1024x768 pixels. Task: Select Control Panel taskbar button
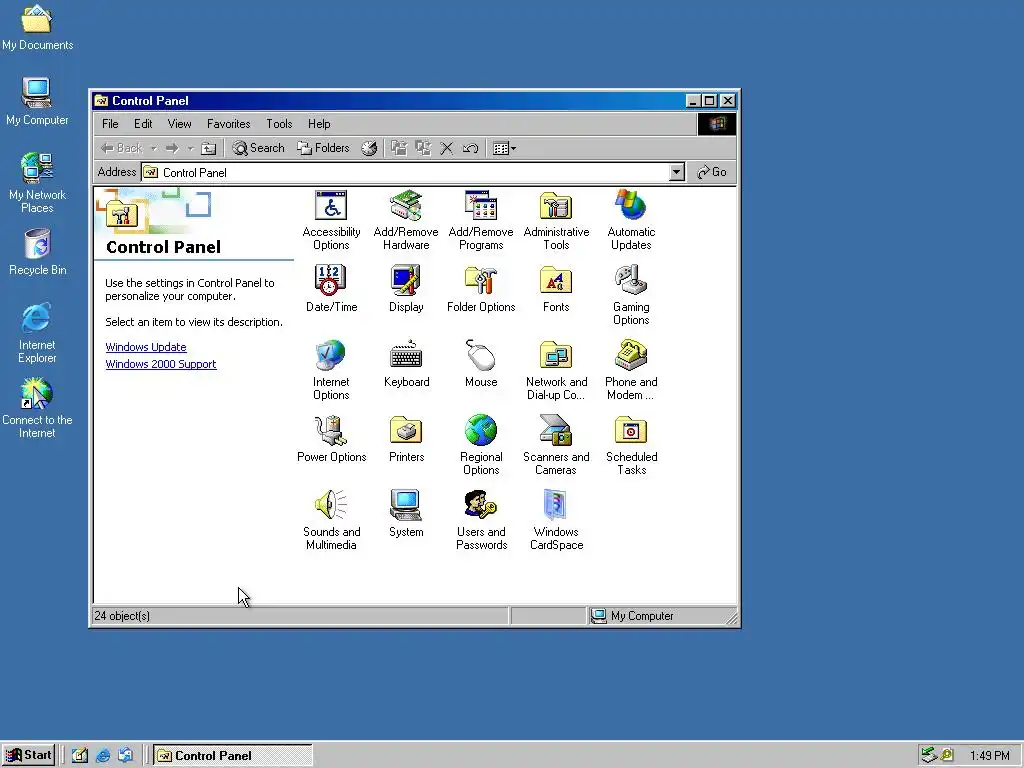click(x=232, y=756)
